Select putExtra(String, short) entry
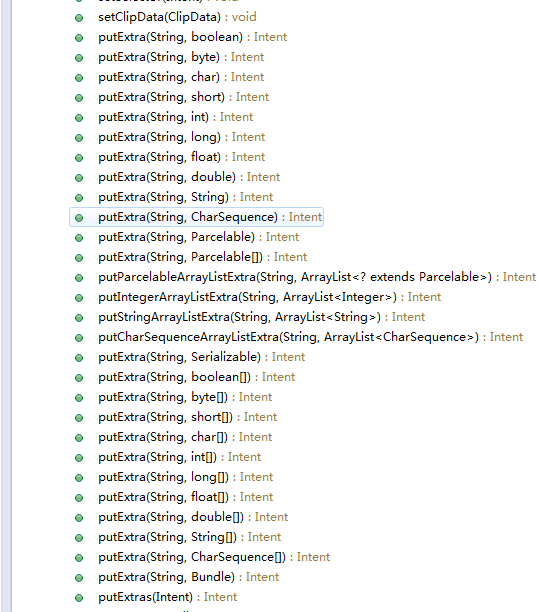Image resolution: width=537 pixels, height=612 pixels. (183, 97)
